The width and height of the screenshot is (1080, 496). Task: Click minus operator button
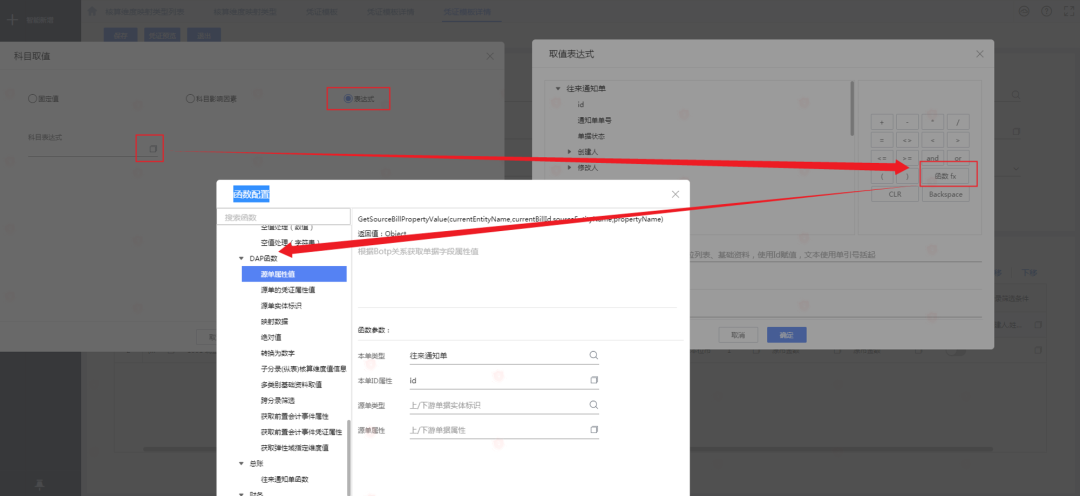point(907,122)
